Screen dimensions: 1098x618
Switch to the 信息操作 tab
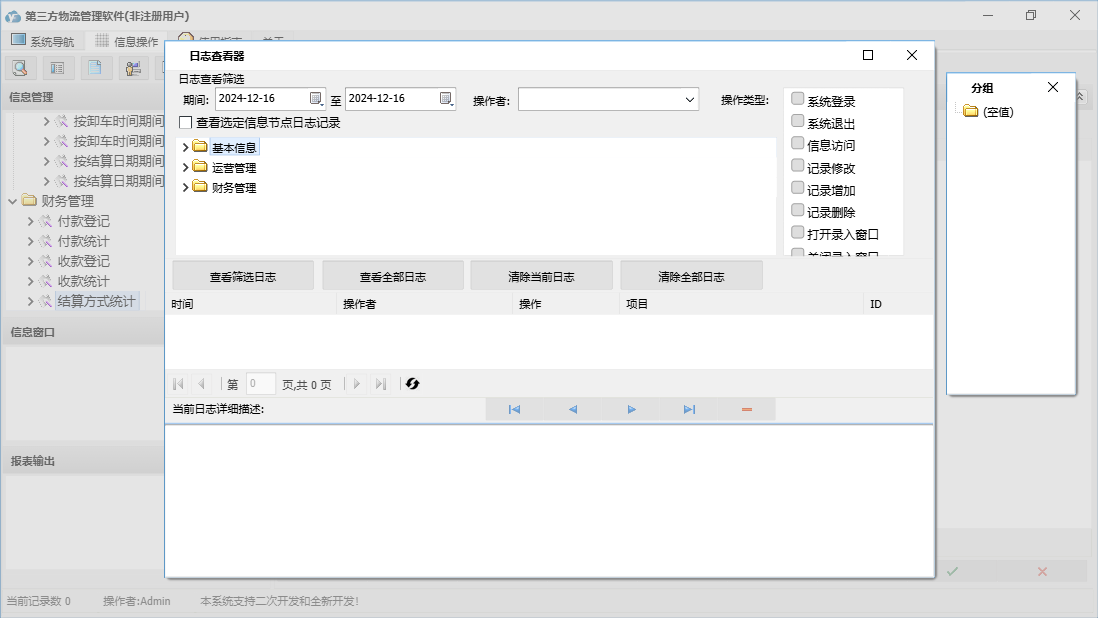pyautogui.click(x=127, y=41)
